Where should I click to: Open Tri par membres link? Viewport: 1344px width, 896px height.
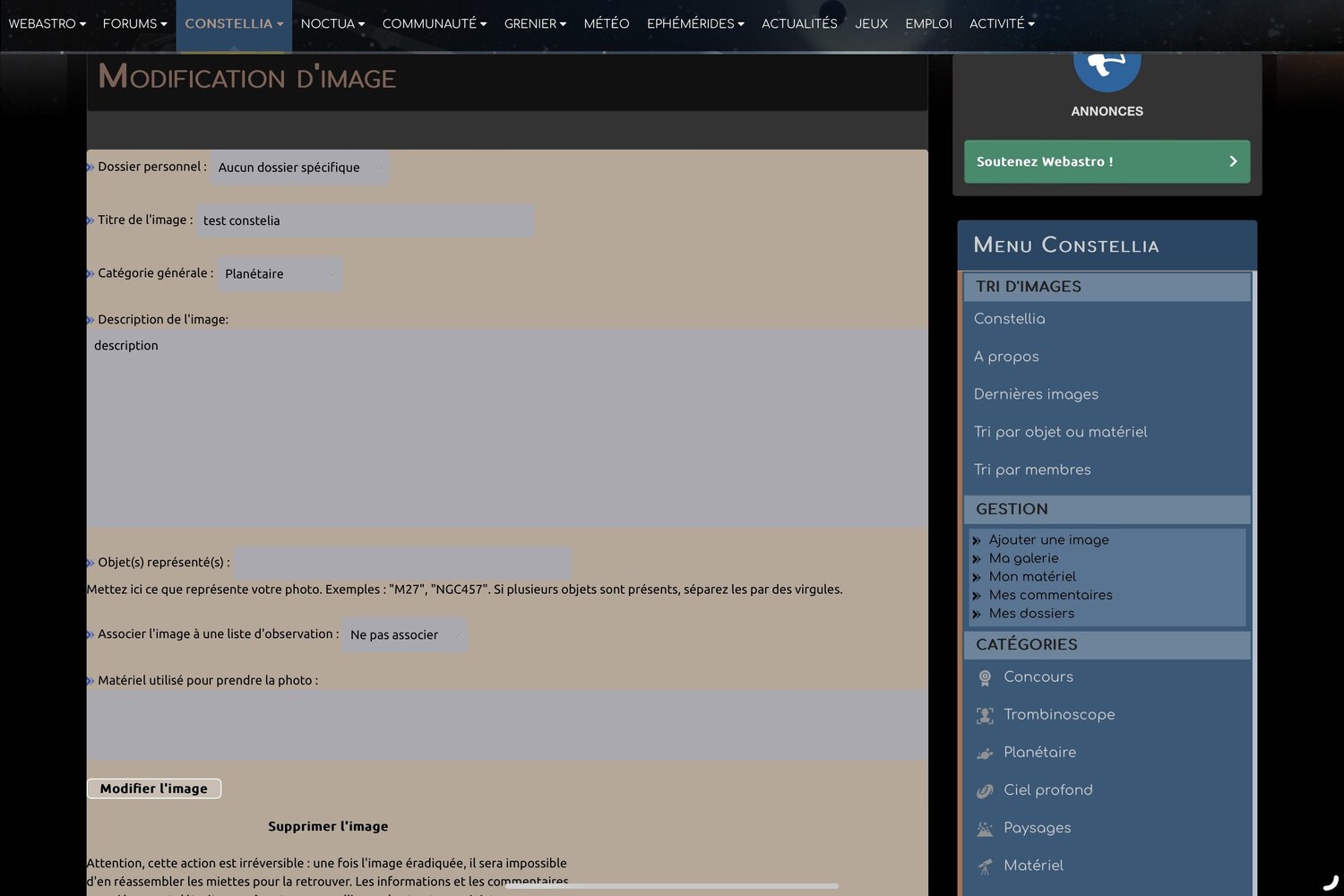point(1032,470)
